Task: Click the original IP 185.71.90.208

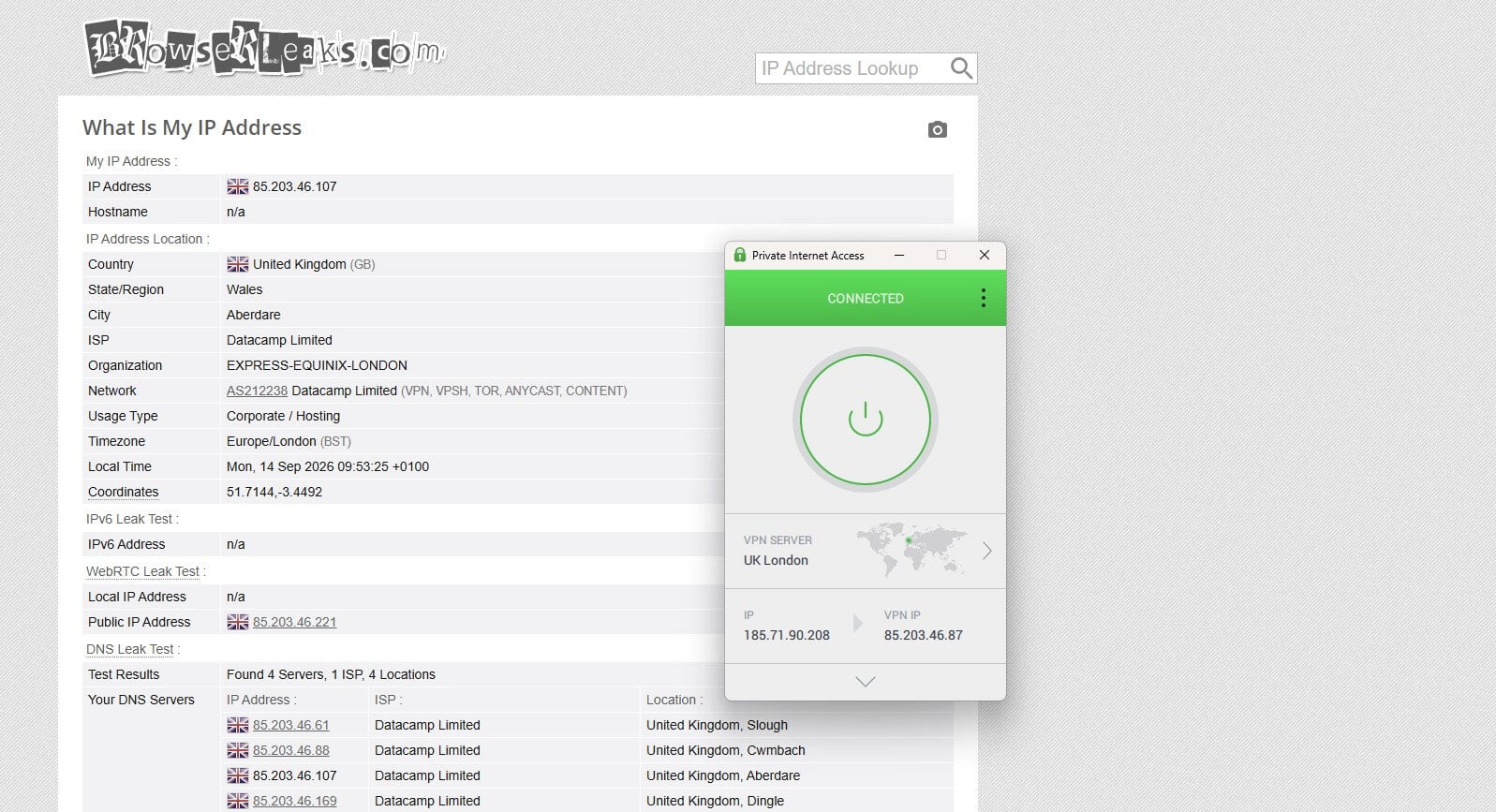Action: (787, 635)
